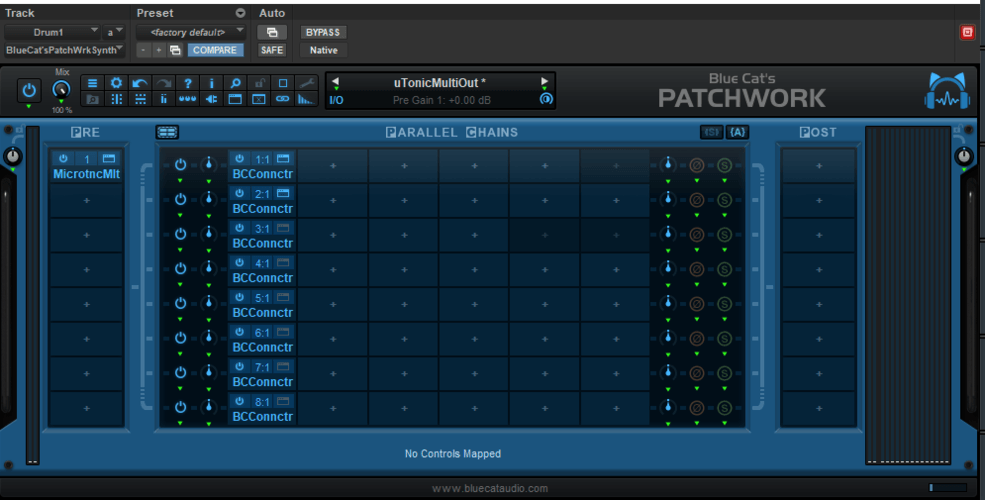Click the output gain knob of chain 2
This screenshot has height=500, width=985.
pyautogui.click(x=668, y=200)
